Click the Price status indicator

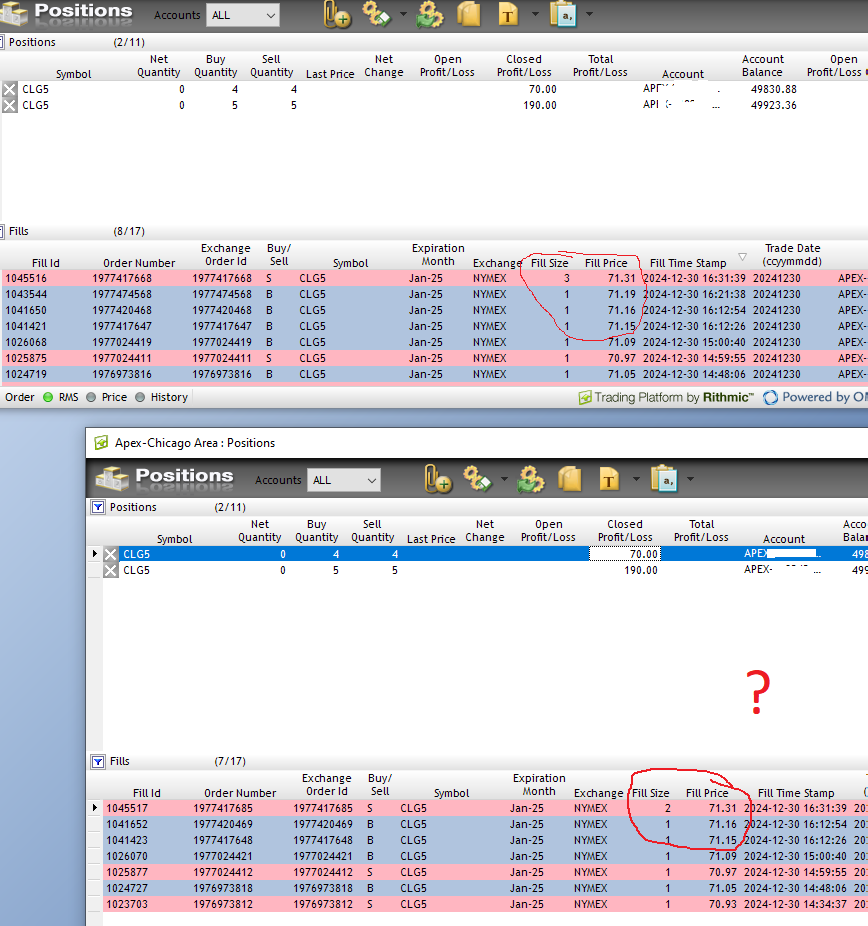click(x=141, y=397)
